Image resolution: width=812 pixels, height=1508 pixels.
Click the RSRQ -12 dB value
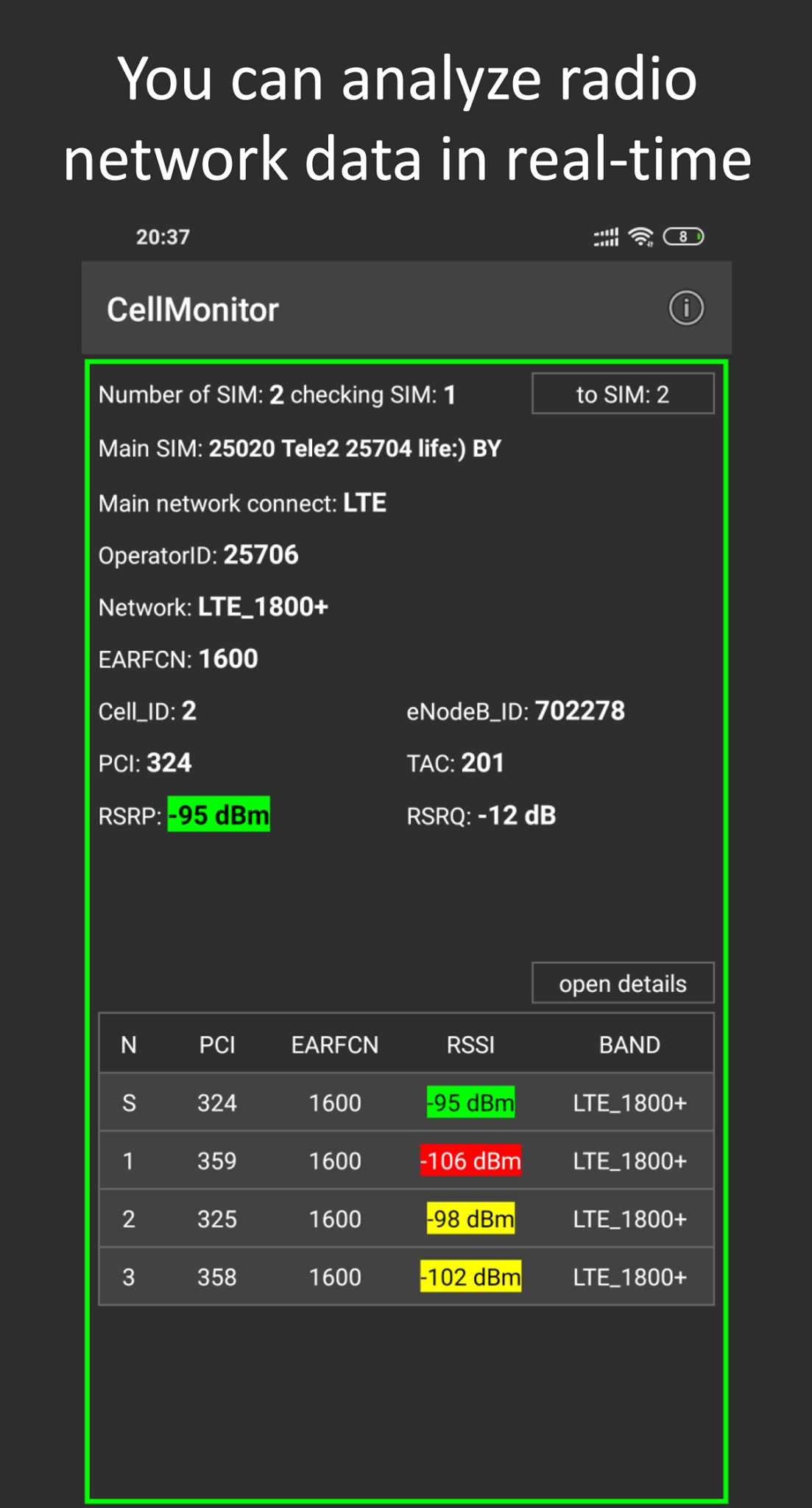click(517, 815)
